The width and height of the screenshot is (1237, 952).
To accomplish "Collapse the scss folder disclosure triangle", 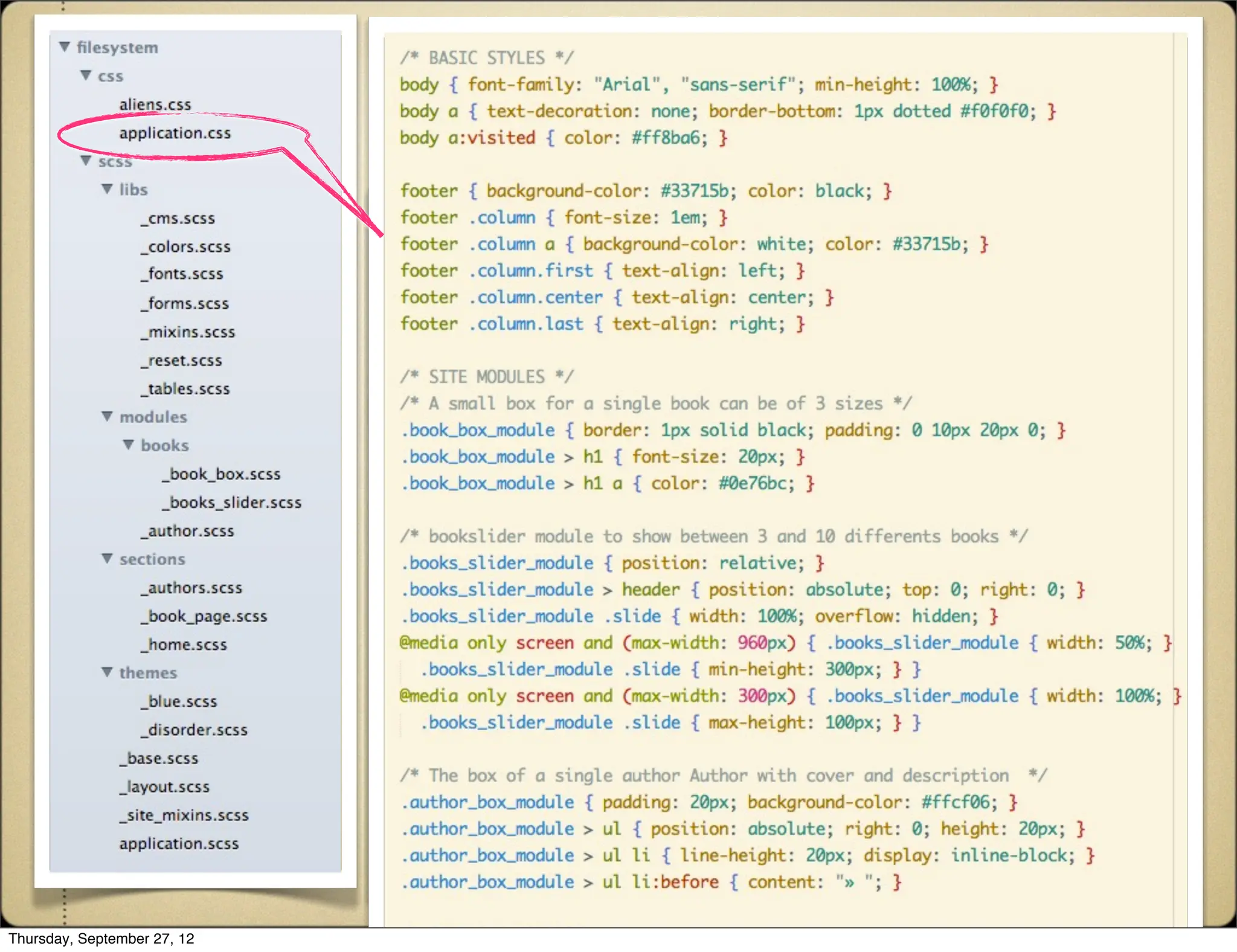I will (x=86, y=161).
